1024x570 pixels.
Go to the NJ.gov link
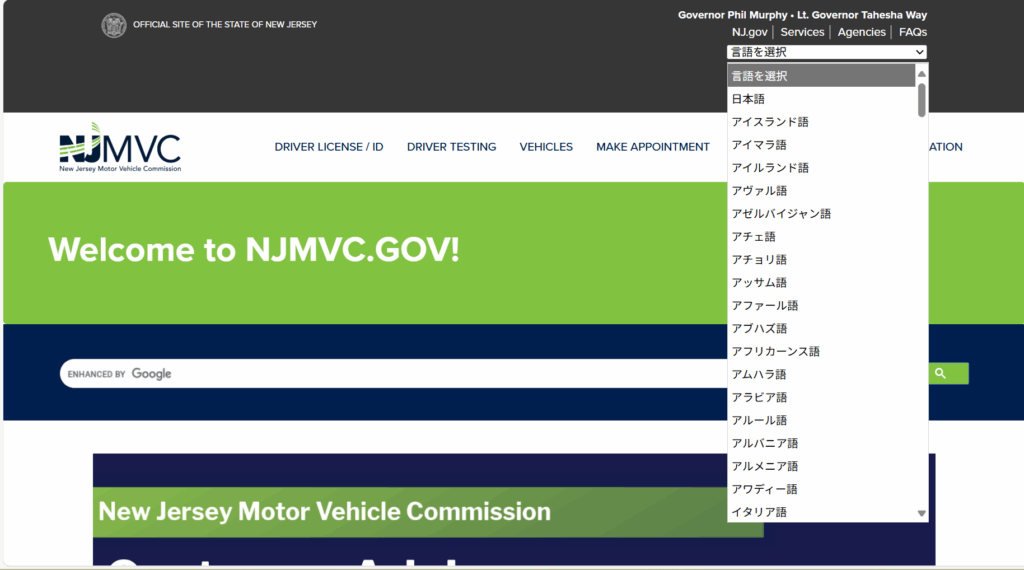click(749, 32)
